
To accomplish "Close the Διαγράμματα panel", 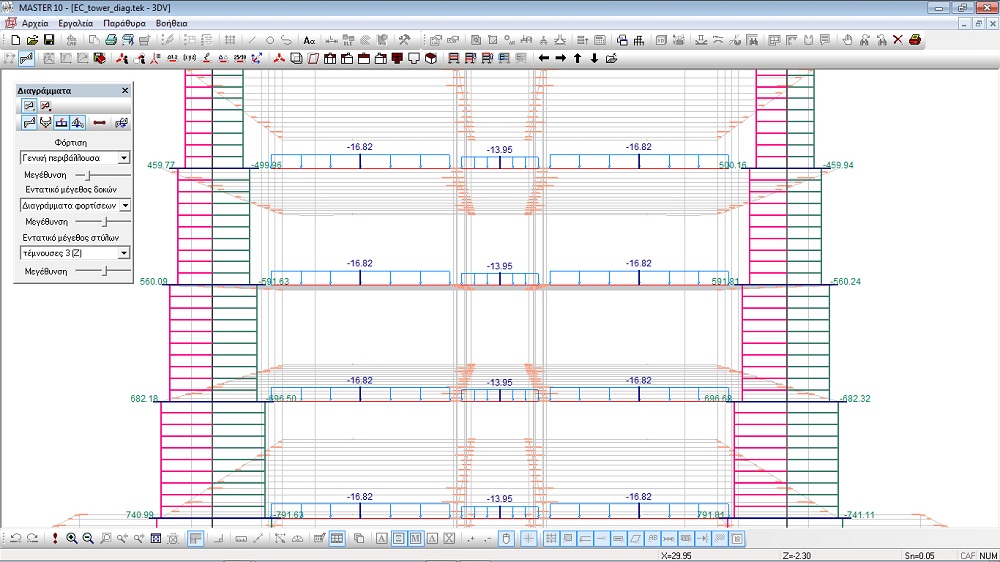I will click(x=125, y=90).
